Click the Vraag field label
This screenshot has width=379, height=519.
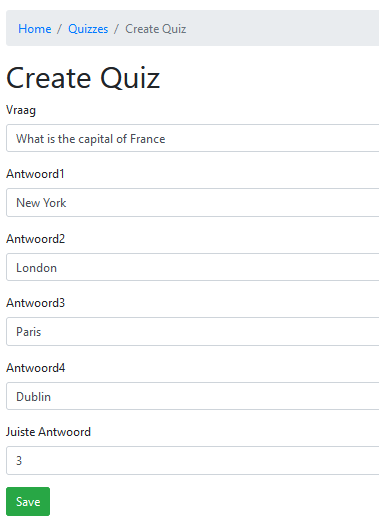click(x=21, y=110)
